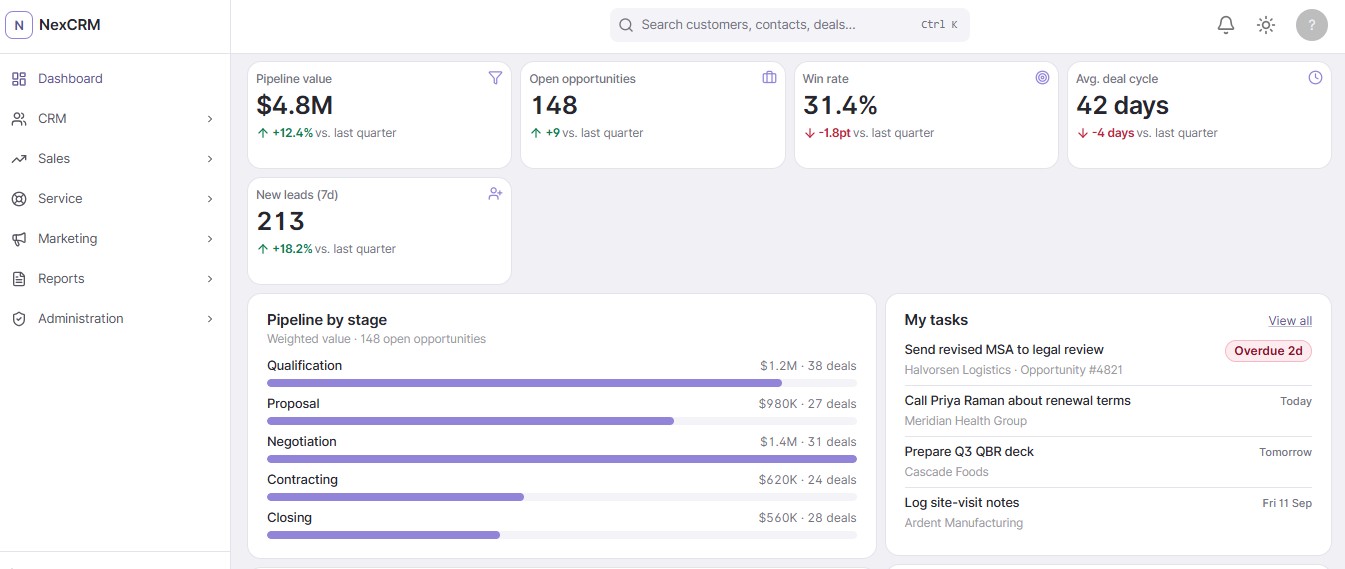1345x569 pixels.
Task: Click the Marketing megaphone icon
Action: coord(19,239)
